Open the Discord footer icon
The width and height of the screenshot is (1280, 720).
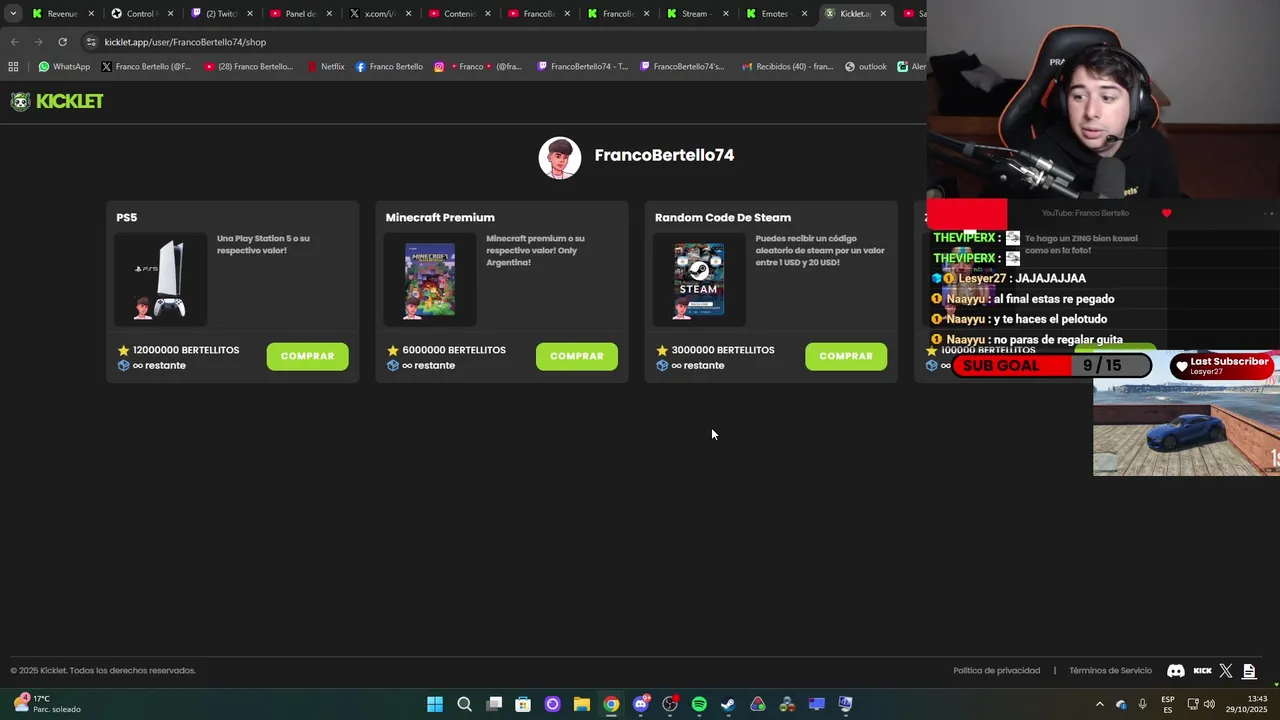1176,671
